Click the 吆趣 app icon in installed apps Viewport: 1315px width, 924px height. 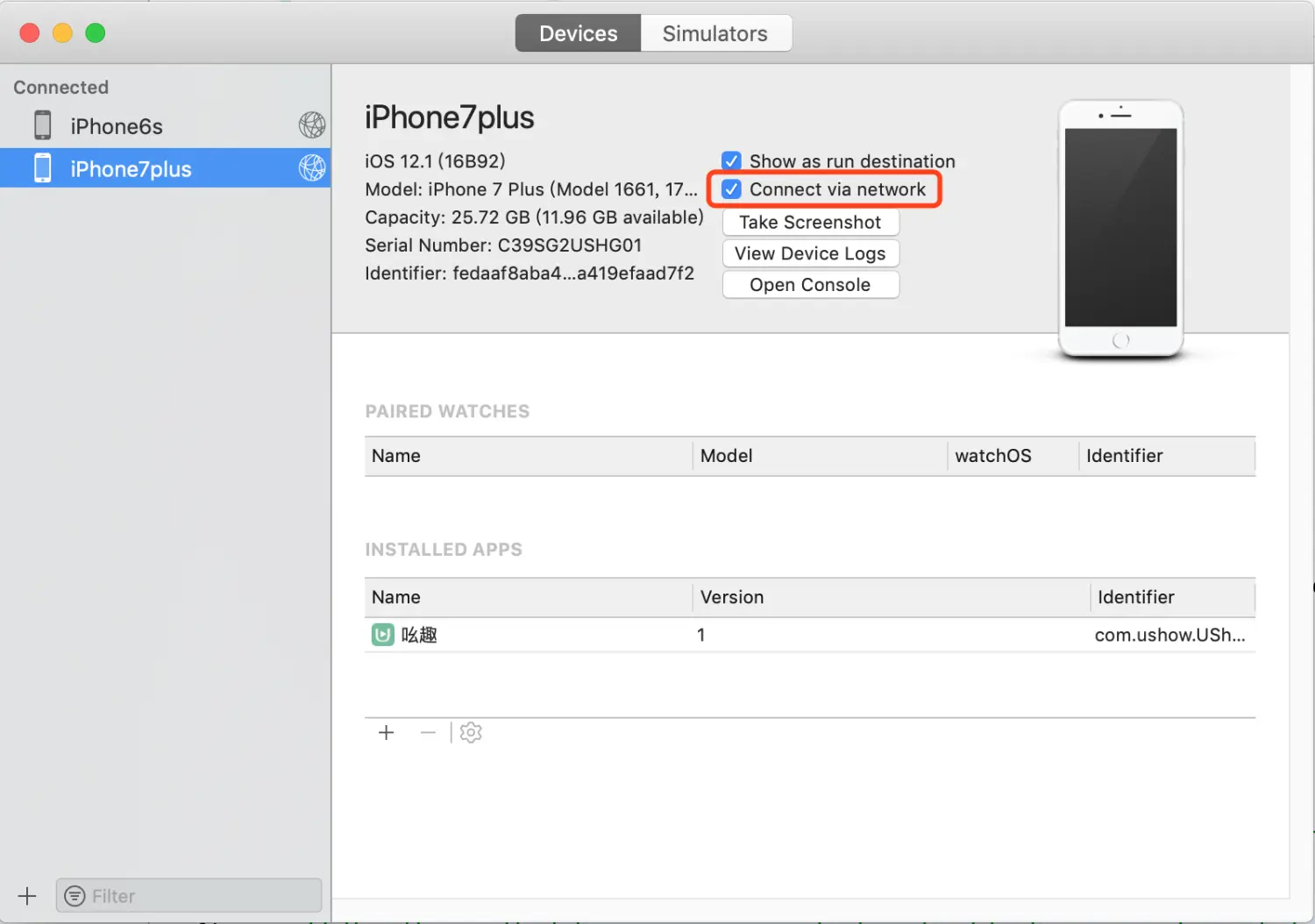click(383, 635)
